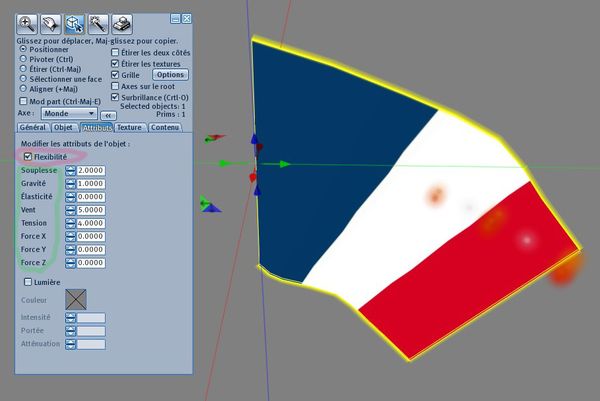Uncheck Étirer les textures

(x=115, y=64)
